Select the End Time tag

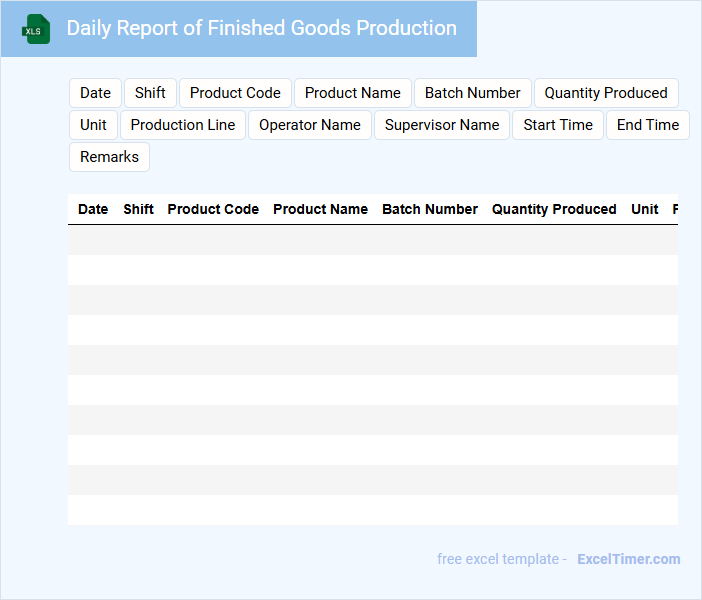click(x=647, y=125)
